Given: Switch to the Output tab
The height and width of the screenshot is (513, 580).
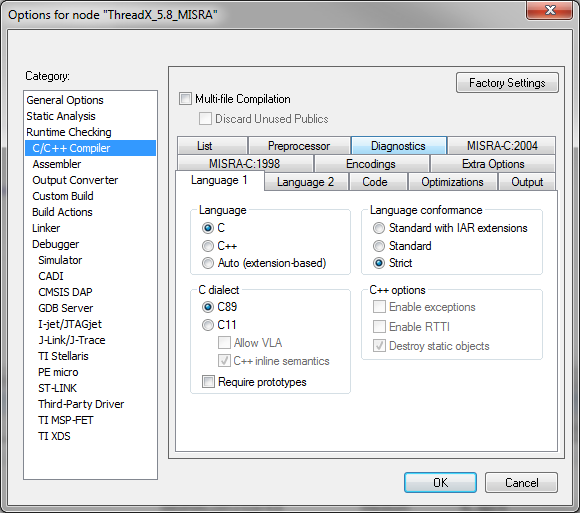Looking at the screenshot, I should pos(527,182).
